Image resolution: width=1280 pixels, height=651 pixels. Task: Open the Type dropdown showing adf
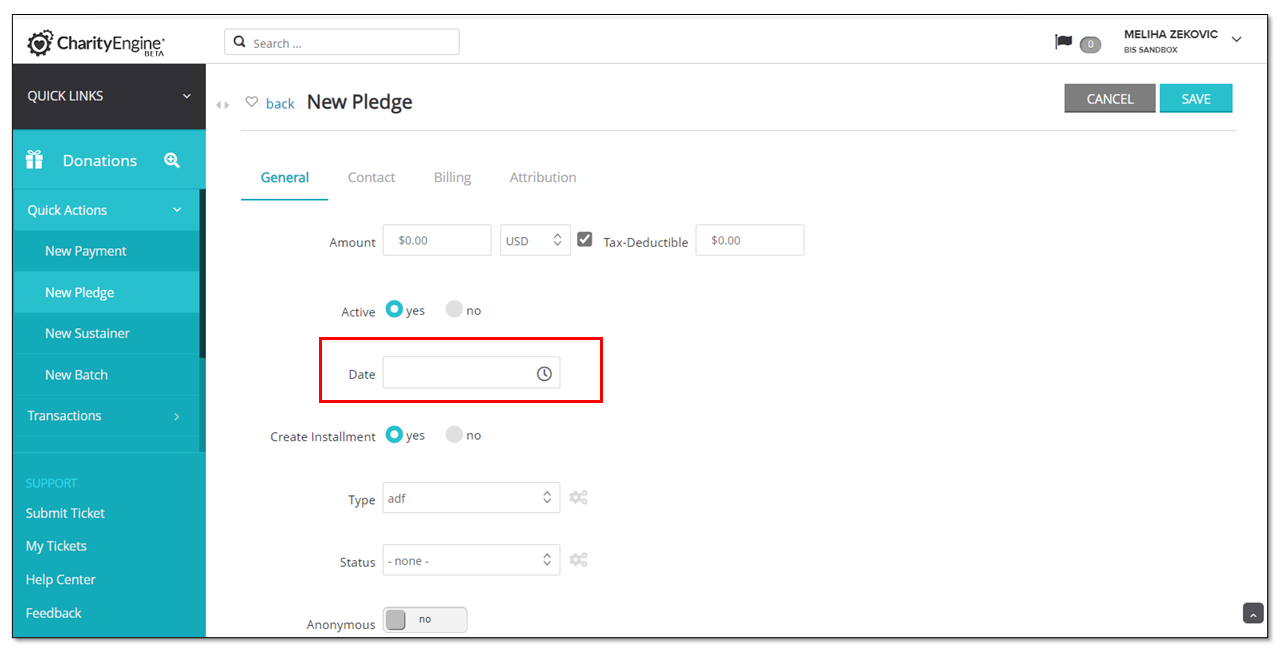coord(471,498)
